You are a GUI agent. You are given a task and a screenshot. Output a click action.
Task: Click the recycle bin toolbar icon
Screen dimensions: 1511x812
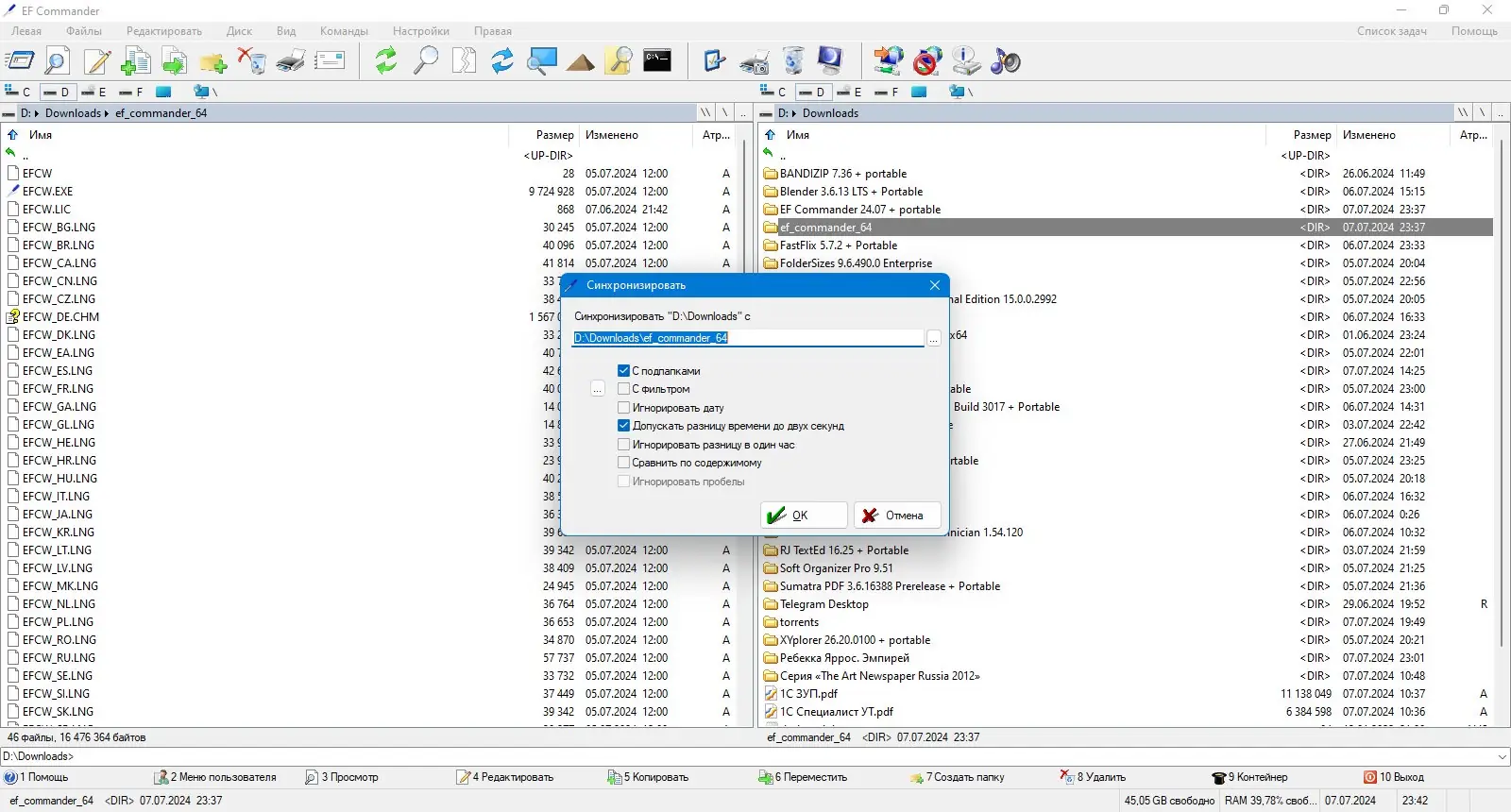point(793,61)
